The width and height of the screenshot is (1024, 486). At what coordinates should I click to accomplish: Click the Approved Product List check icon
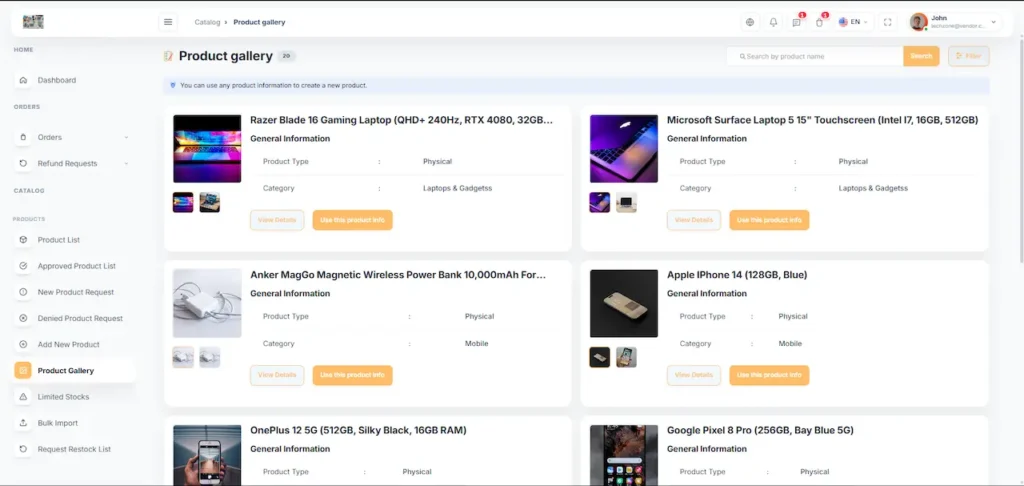point(24,266)
